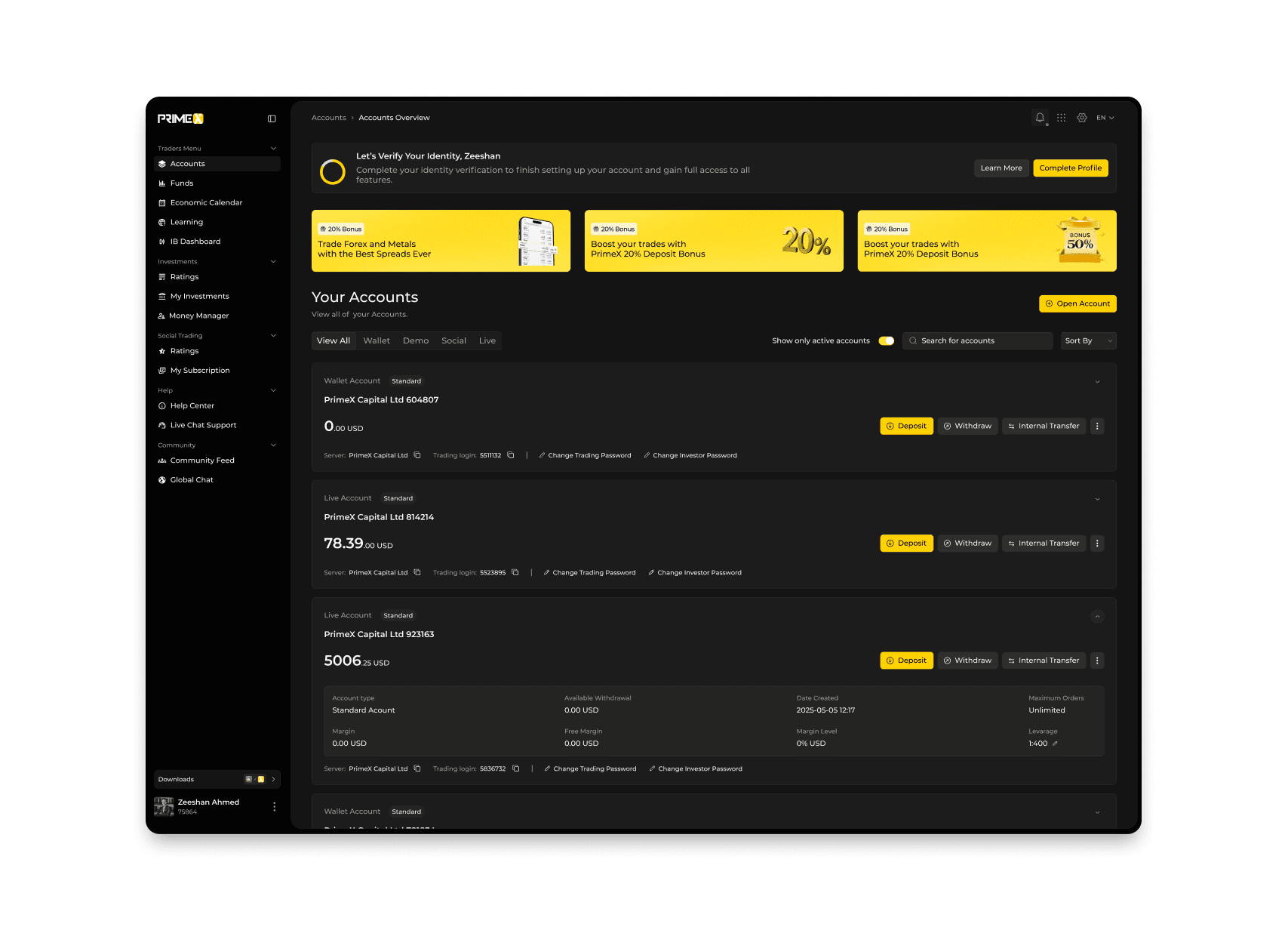1288x930 pixels.
Task: Open the apps grid menu
Action: [1061, 118]
